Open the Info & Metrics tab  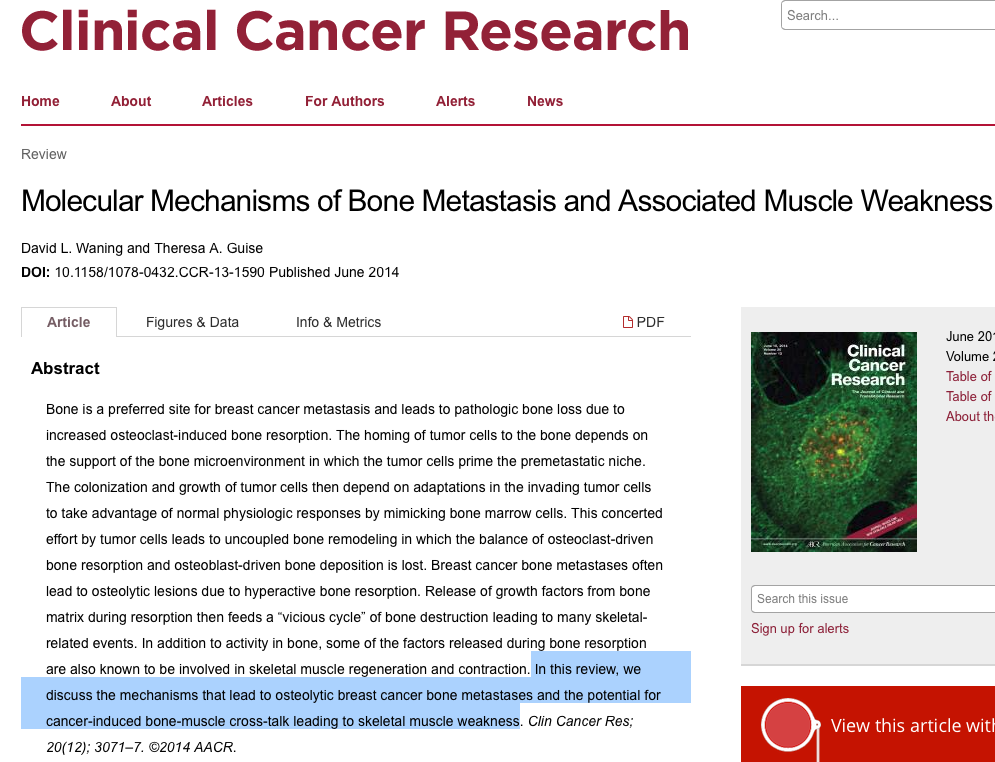pyautogui.click(x=338, y=322)
